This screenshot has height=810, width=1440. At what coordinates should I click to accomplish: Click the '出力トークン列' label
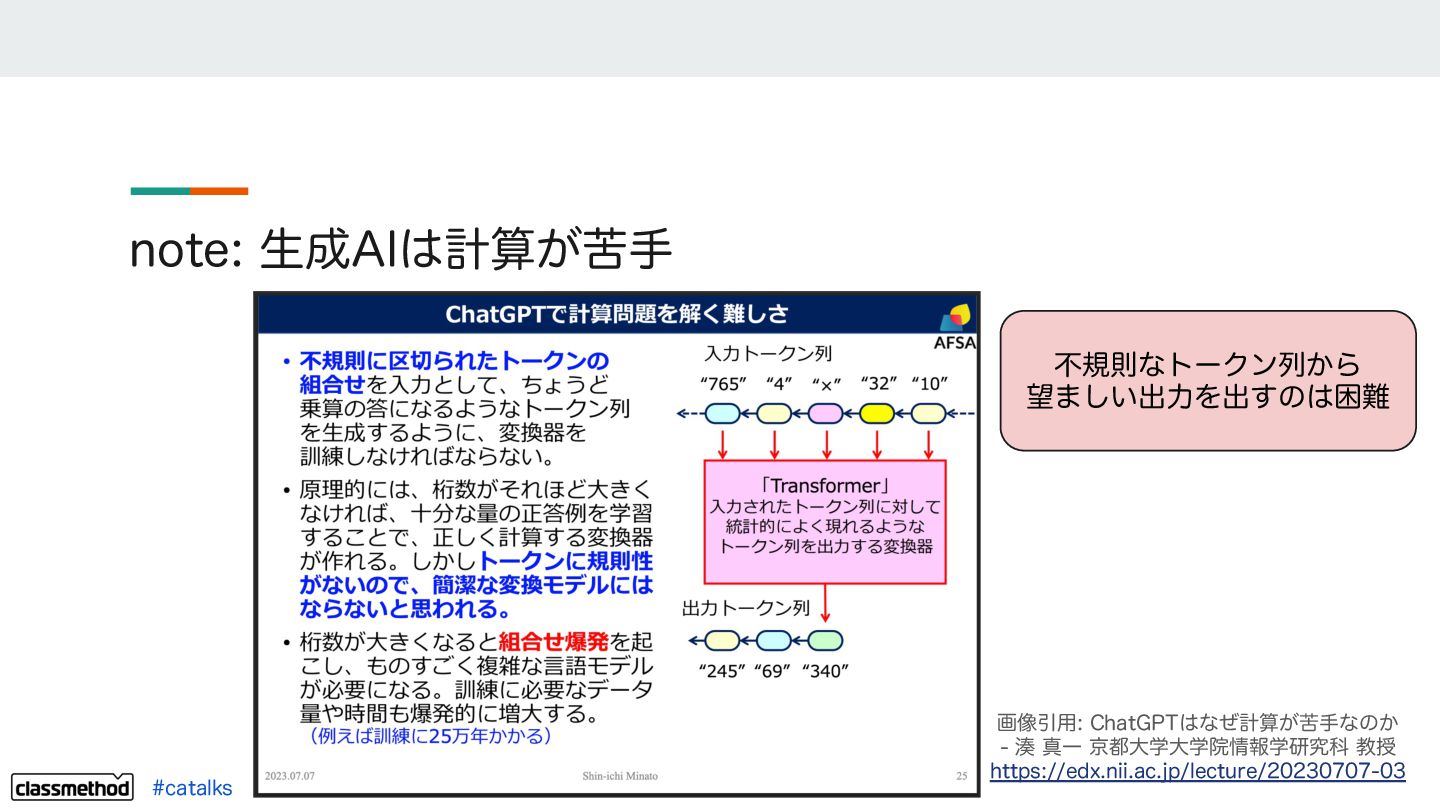745,607
